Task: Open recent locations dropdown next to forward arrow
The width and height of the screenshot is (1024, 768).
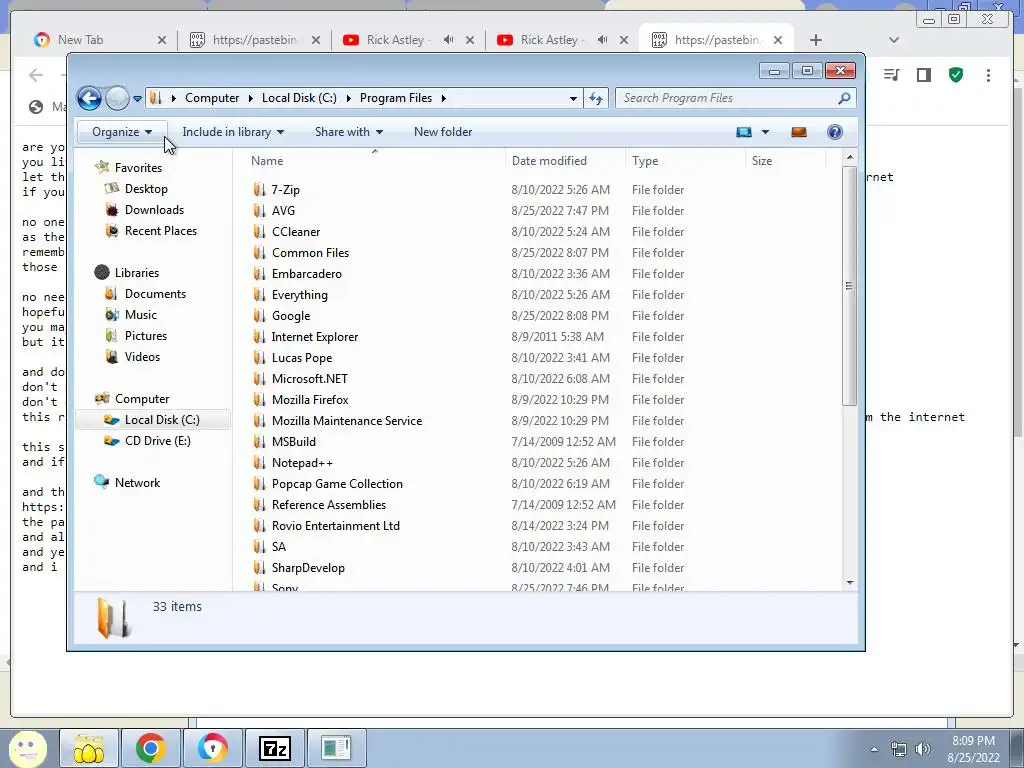Action: pos(137,99)
